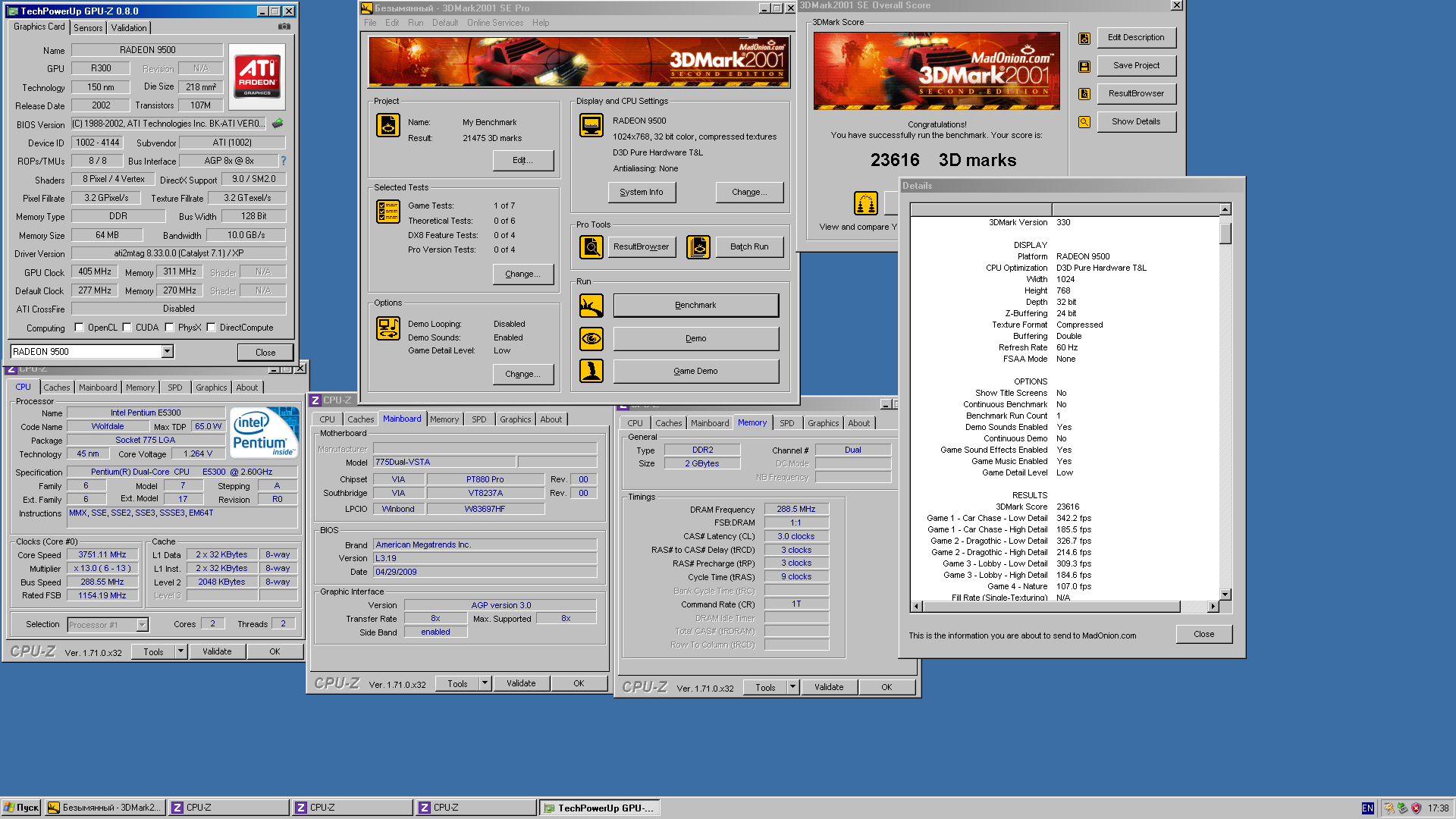This screenshot has width=1456, height=819.
Task: Click Change... in Options section
Action: point(523,374)
